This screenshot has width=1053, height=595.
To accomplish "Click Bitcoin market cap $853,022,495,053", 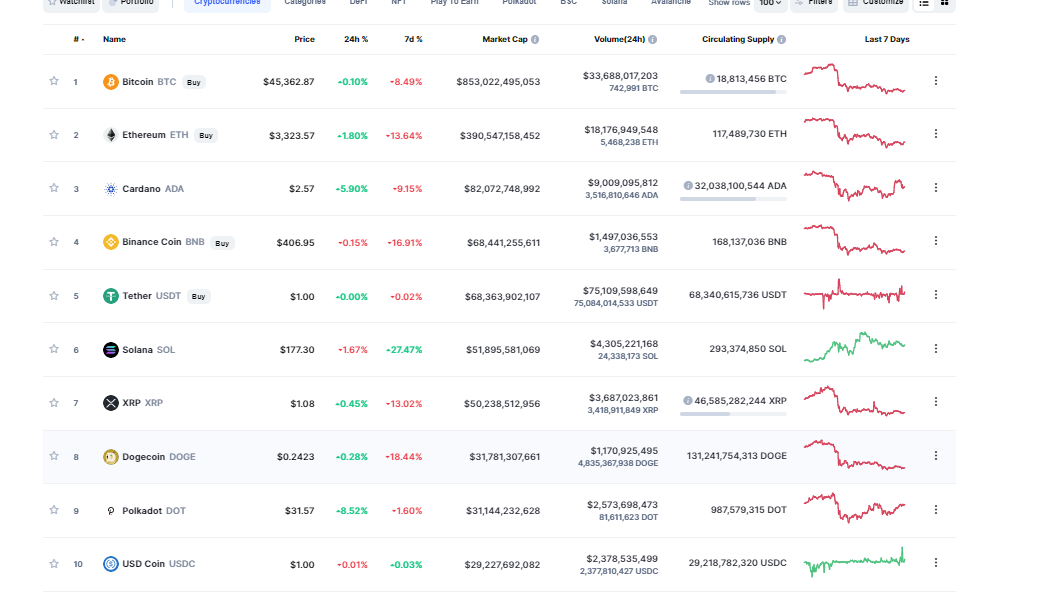I will click(x=498, y=82).
